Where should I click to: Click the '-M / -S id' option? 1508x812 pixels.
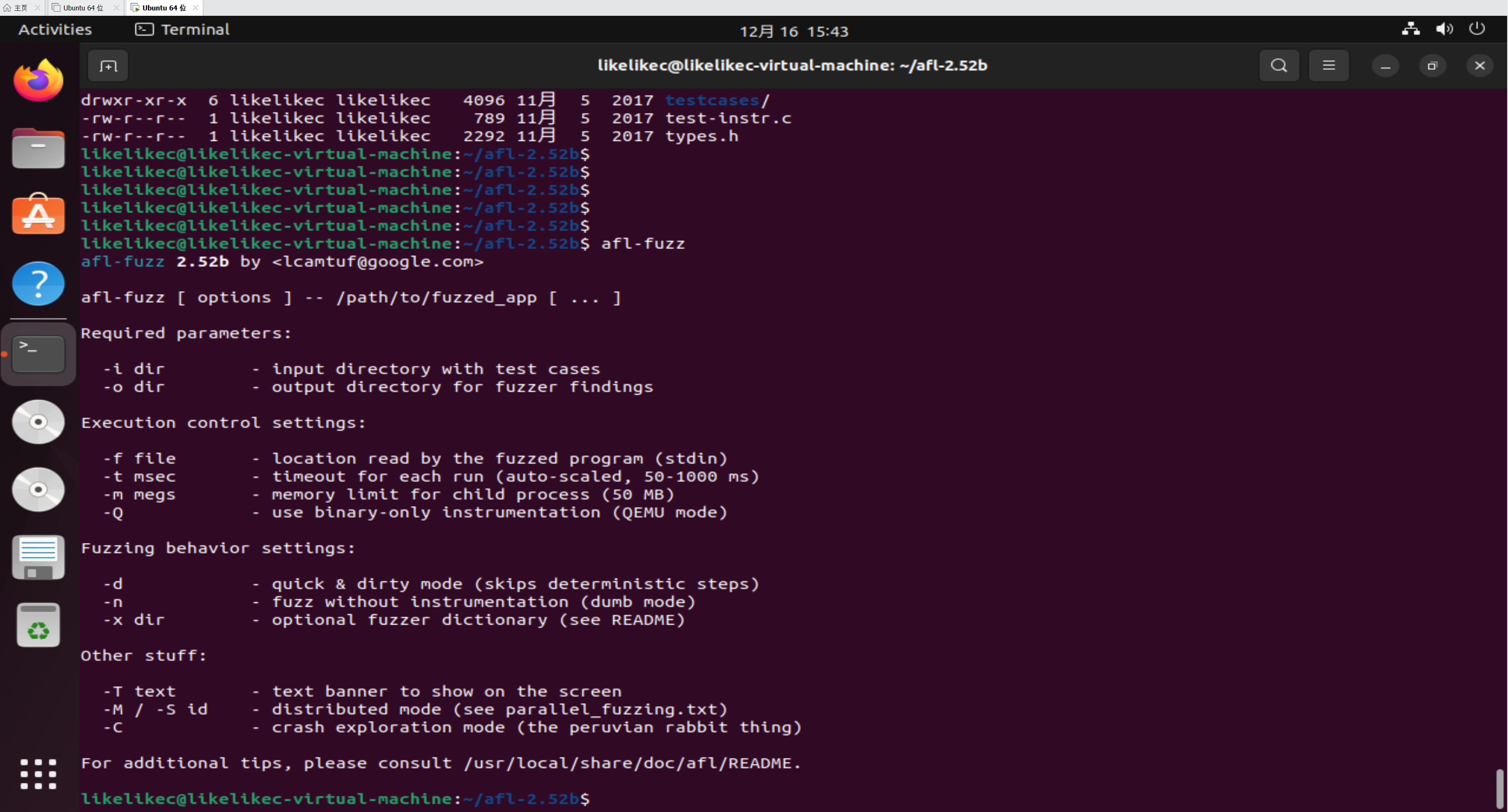click(x=155, y=709)
